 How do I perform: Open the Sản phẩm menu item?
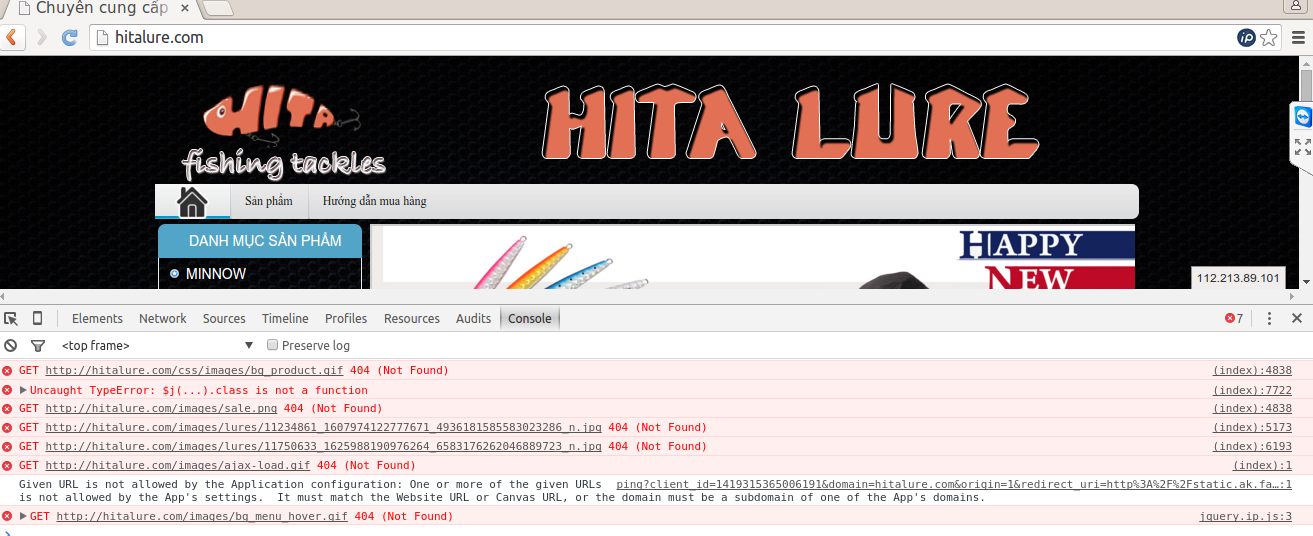[269, 201]
